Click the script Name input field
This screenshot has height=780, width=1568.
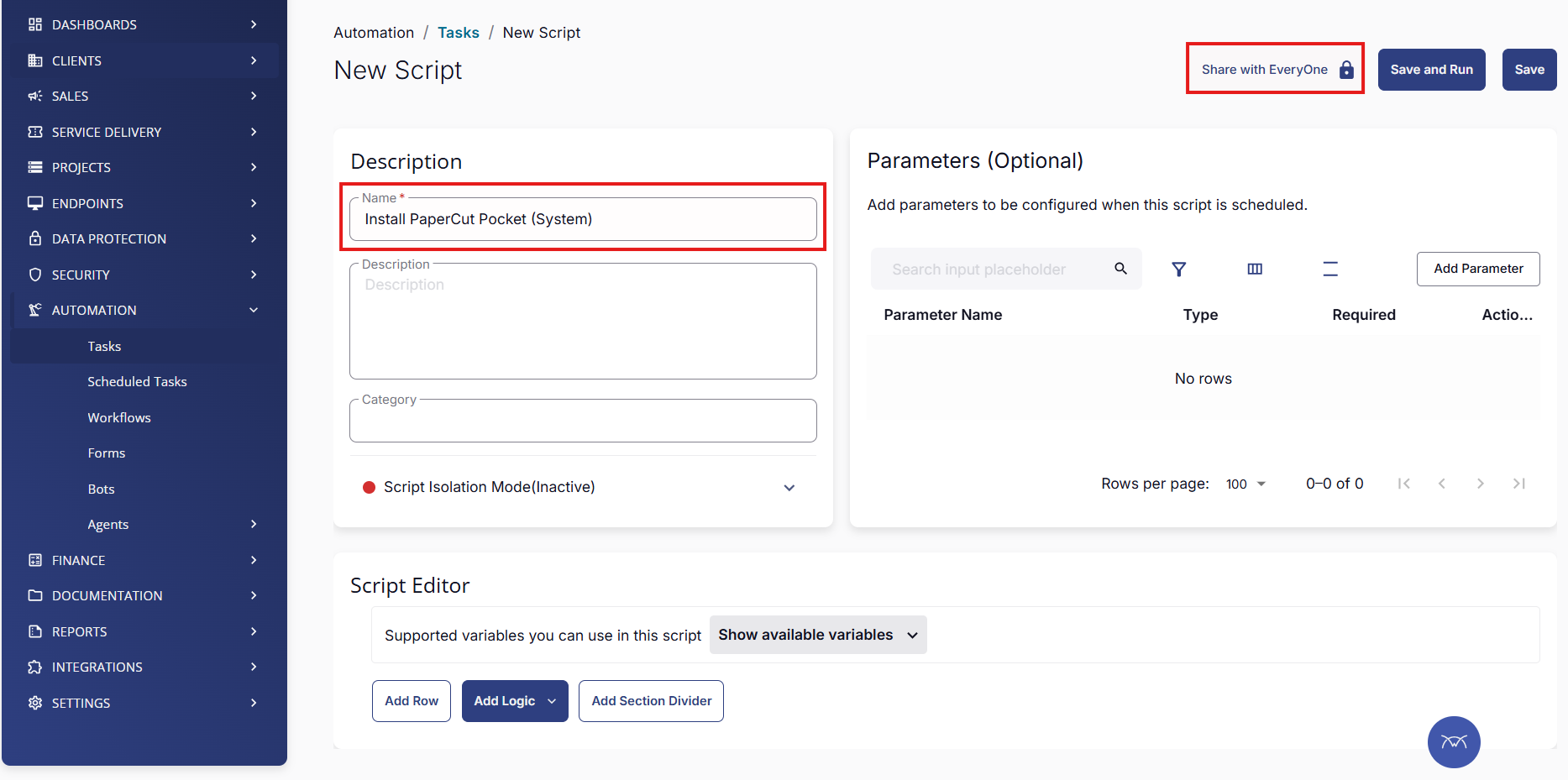pyautogui.click(x=583, y=219)
